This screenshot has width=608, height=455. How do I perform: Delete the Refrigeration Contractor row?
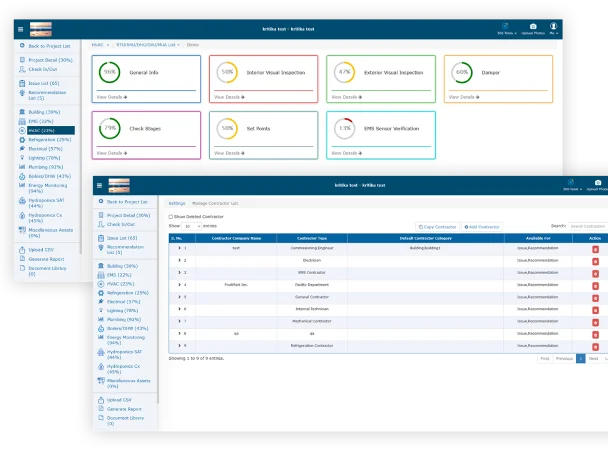pos(595,346)
